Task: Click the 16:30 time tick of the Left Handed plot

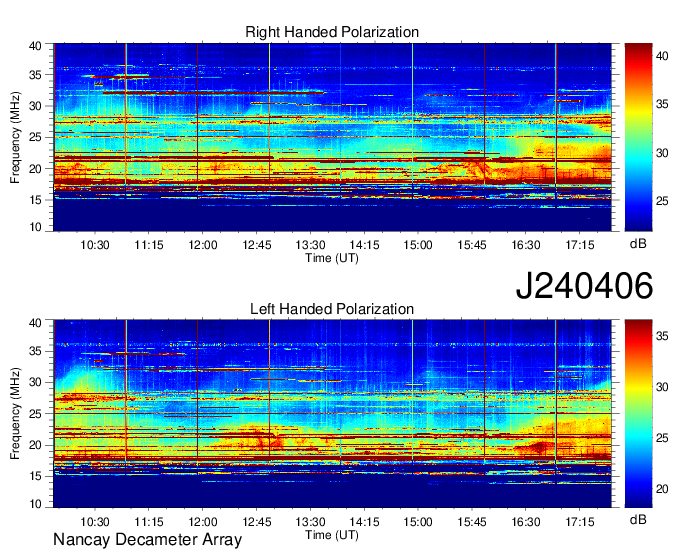Action: [x=526, y=522]
